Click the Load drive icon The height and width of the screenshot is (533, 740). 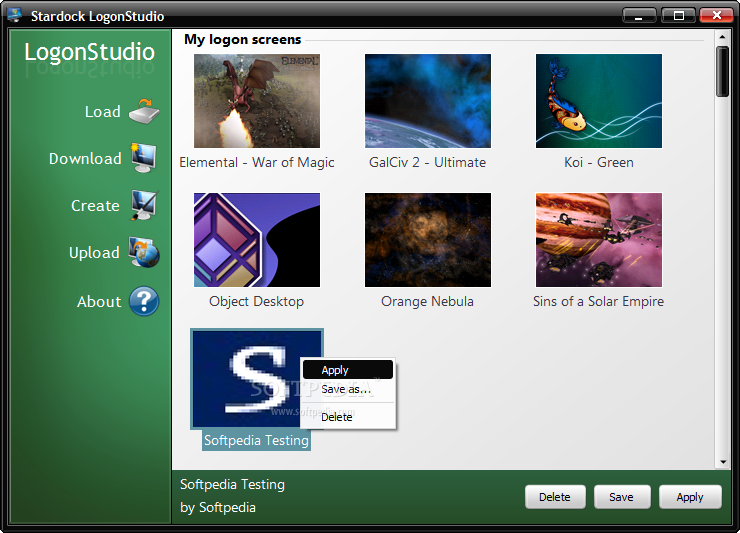(x=144, y=112)
